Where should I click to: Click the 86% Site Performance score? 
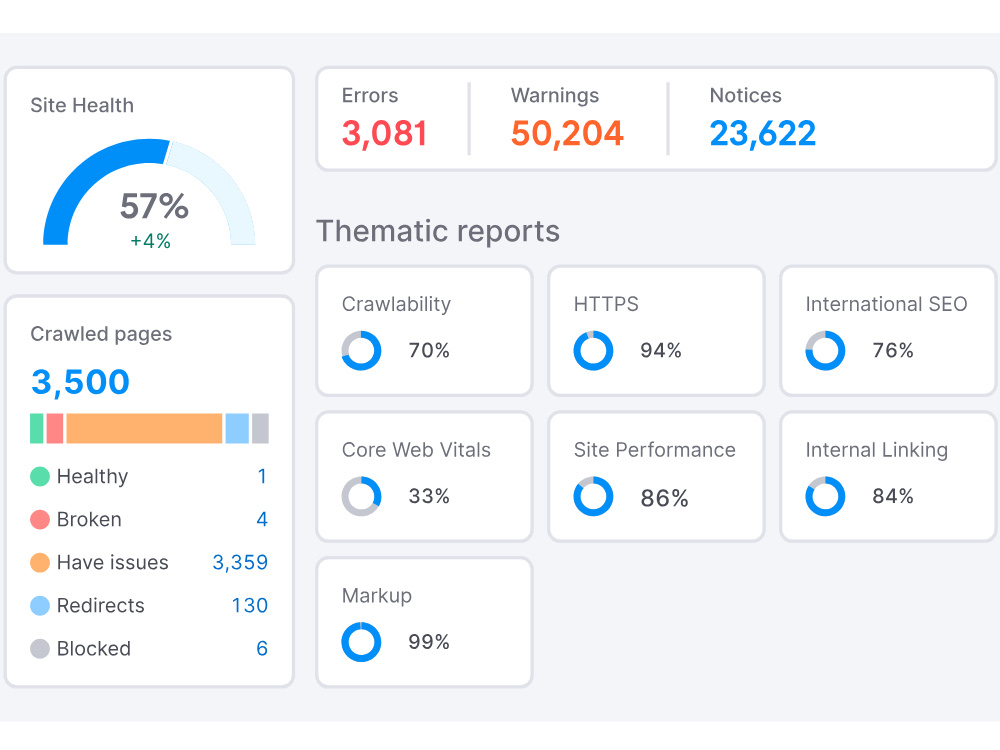click(x=665, y=498)
